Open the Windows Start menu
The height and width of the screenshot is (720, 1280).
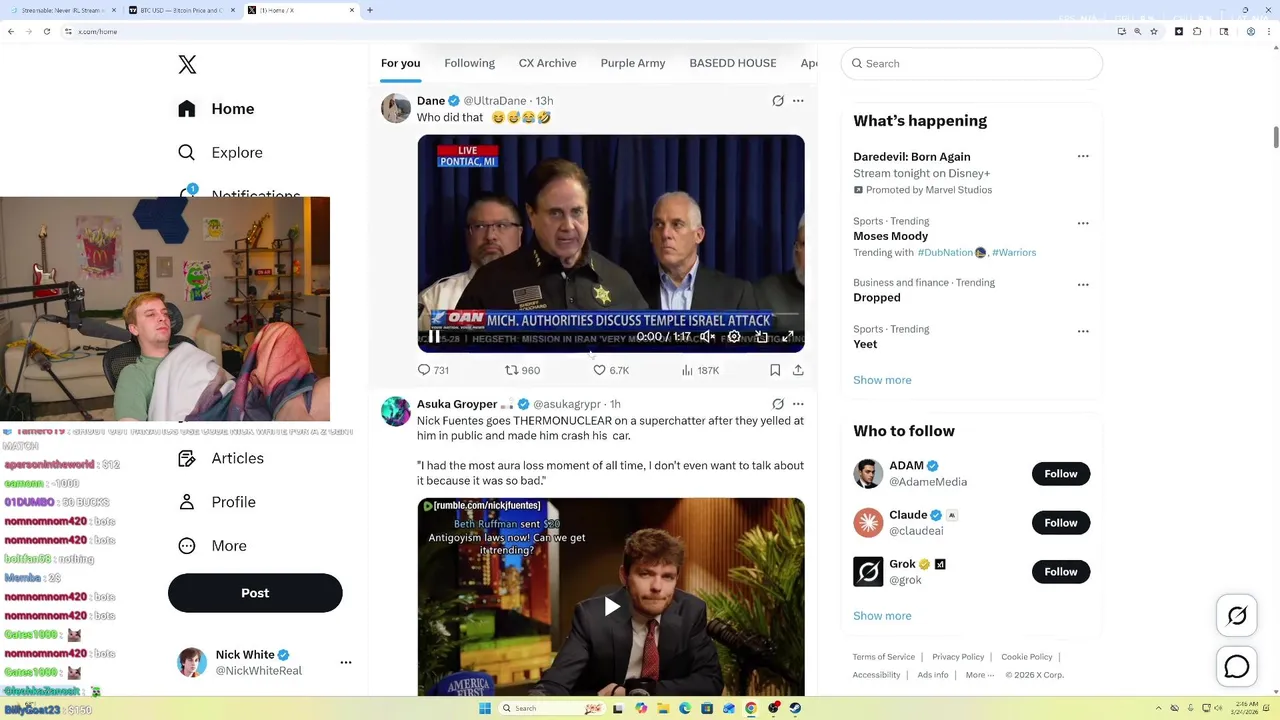tap(485, 708)
